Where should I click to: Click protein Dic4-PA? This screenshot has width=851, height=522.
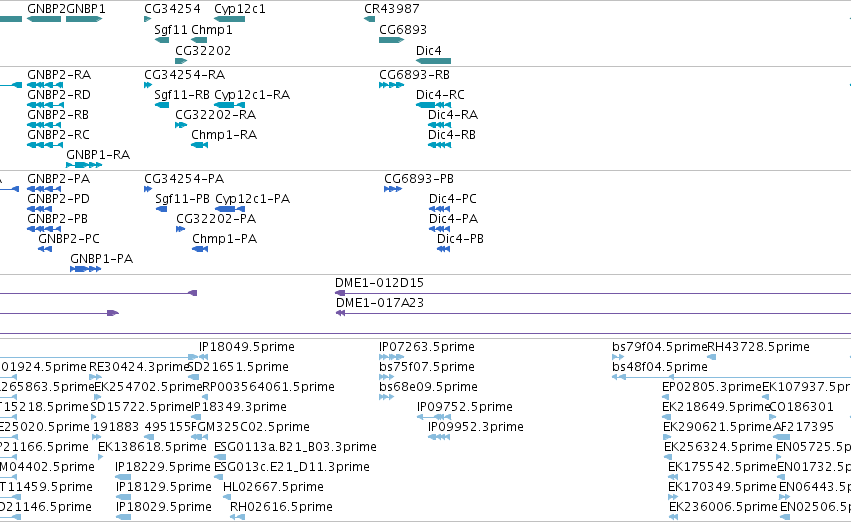tap(454, 219)
